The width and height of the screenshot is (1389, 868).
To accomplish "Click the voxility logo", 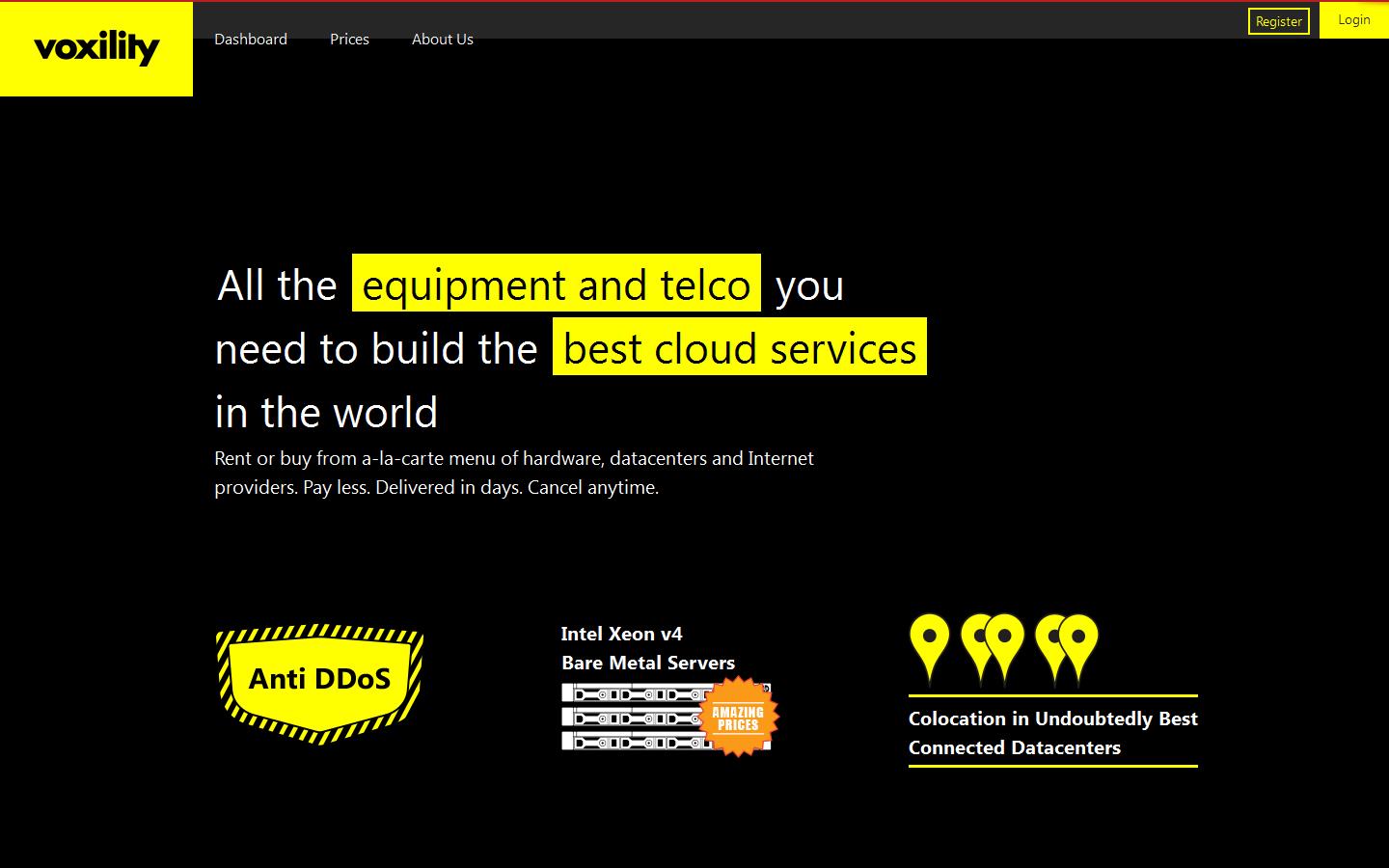I will [95, 48].
